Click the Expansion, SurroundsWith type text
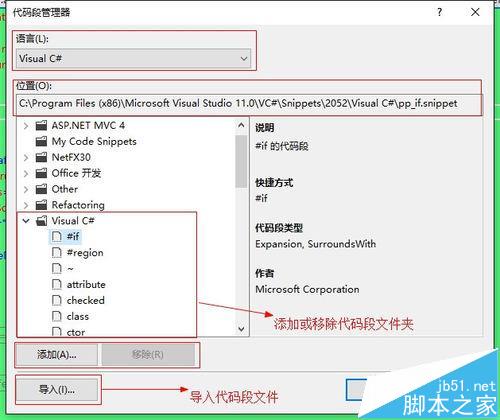500x420 pixels. coord(315,244)
